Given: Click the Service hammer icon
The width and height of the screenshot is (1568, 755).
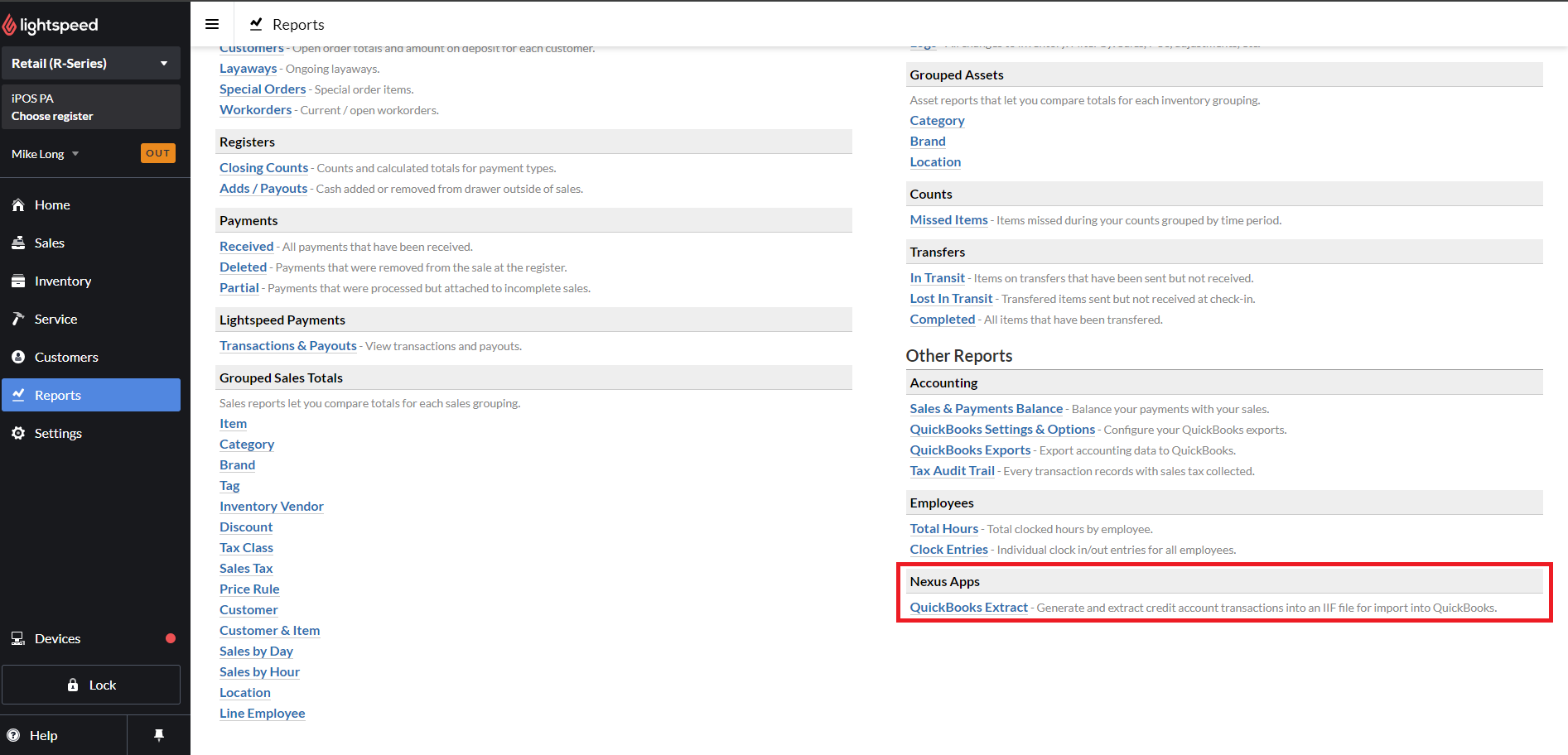Looking at the screenshot, I should [18, 320].
